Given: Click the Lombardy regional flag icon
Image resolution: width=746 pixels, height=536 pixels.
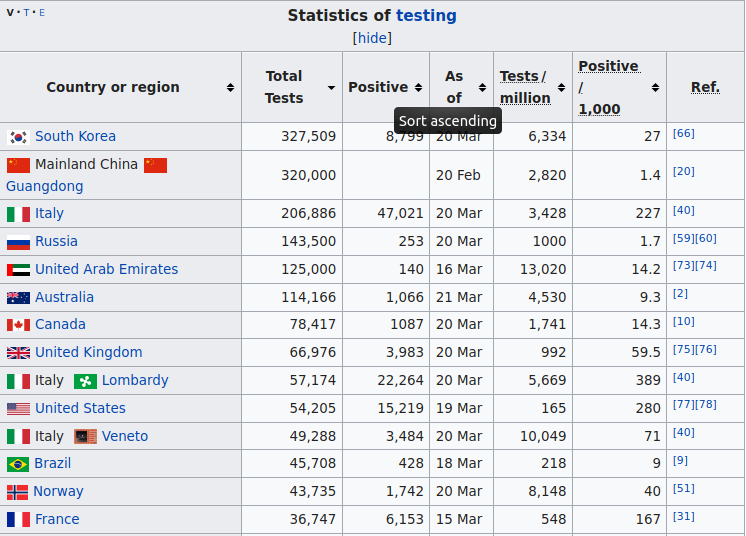Looking at the screenshot, I should (85, 381).
